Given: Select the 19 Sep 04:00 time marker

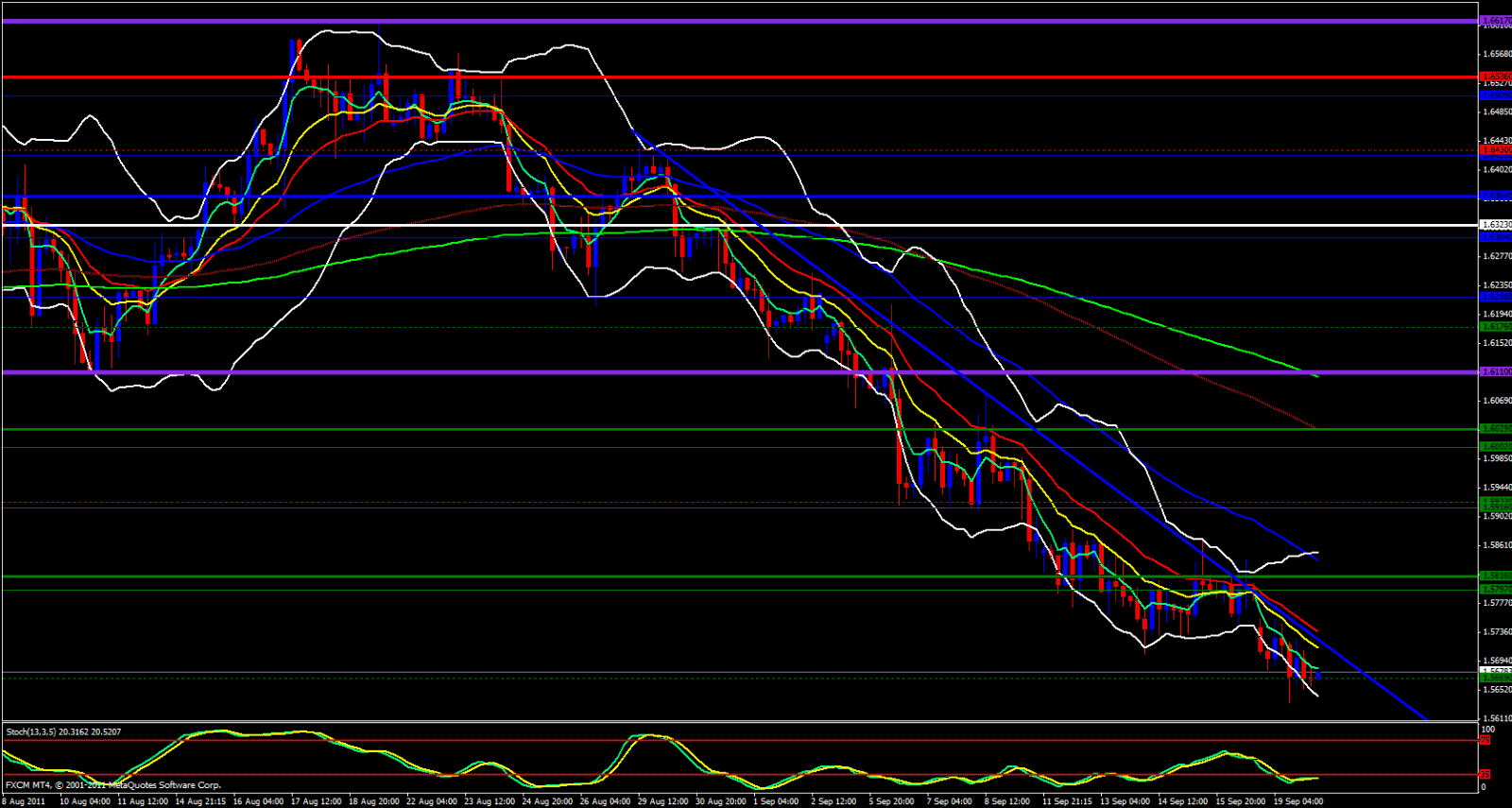Looking at the screenshot, I should (x=1298, y=801).
